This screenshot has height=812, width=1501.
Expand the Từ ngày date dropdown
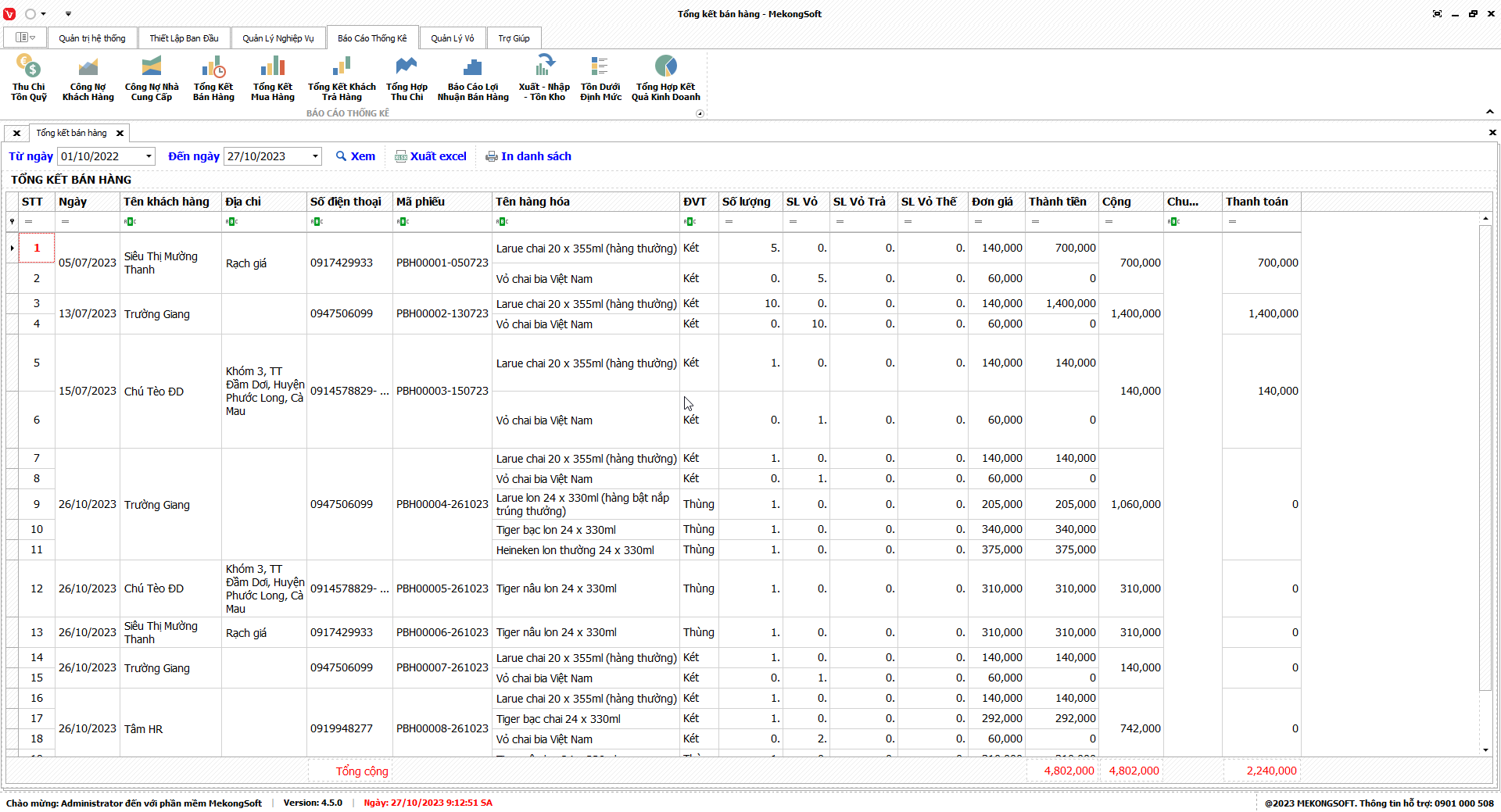pyautogui.click(x=149, y=156)
